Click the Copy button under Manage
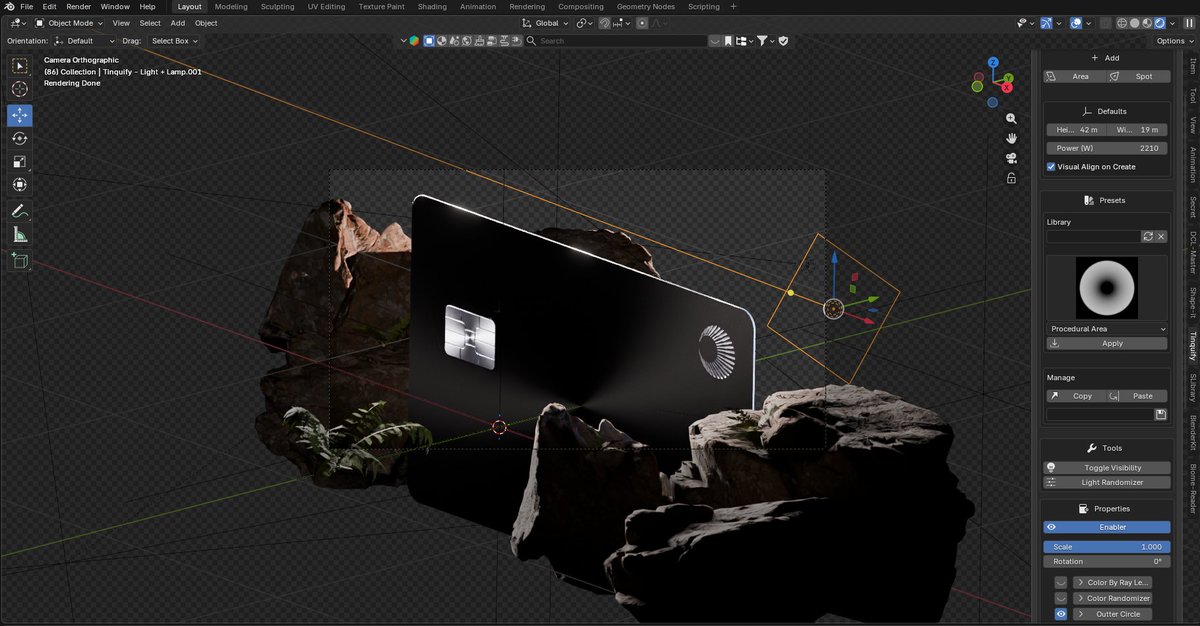The width and height of the screenshot is (1200, 626). tap(1075, 395)
